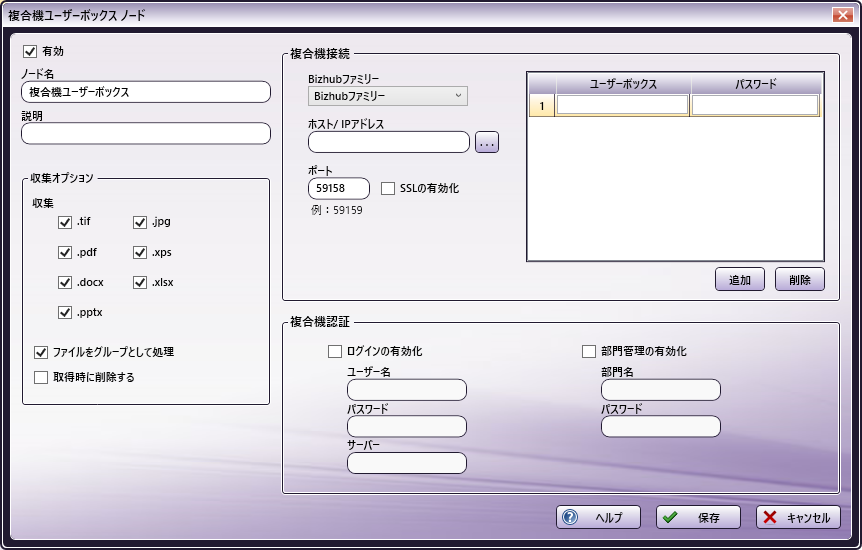Click the 保存 button label

[709, 518]
